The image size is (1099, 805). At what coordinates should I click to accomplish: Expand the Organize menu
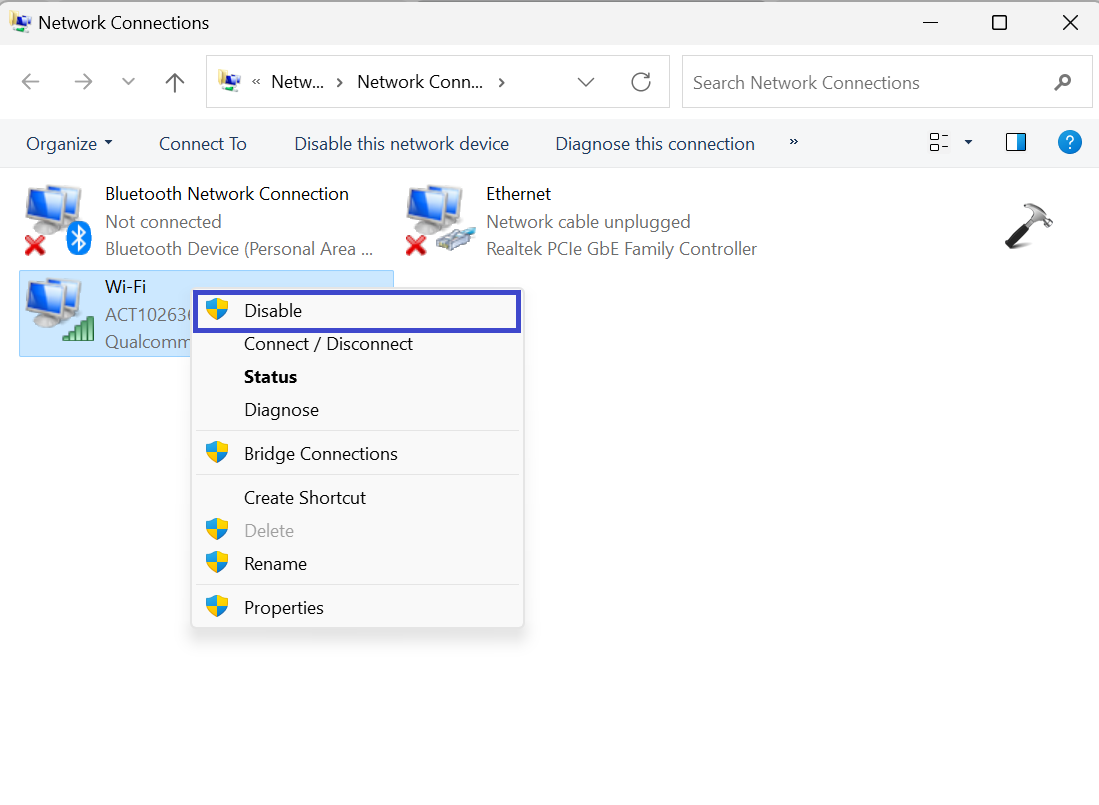click(x=69, y=144)
